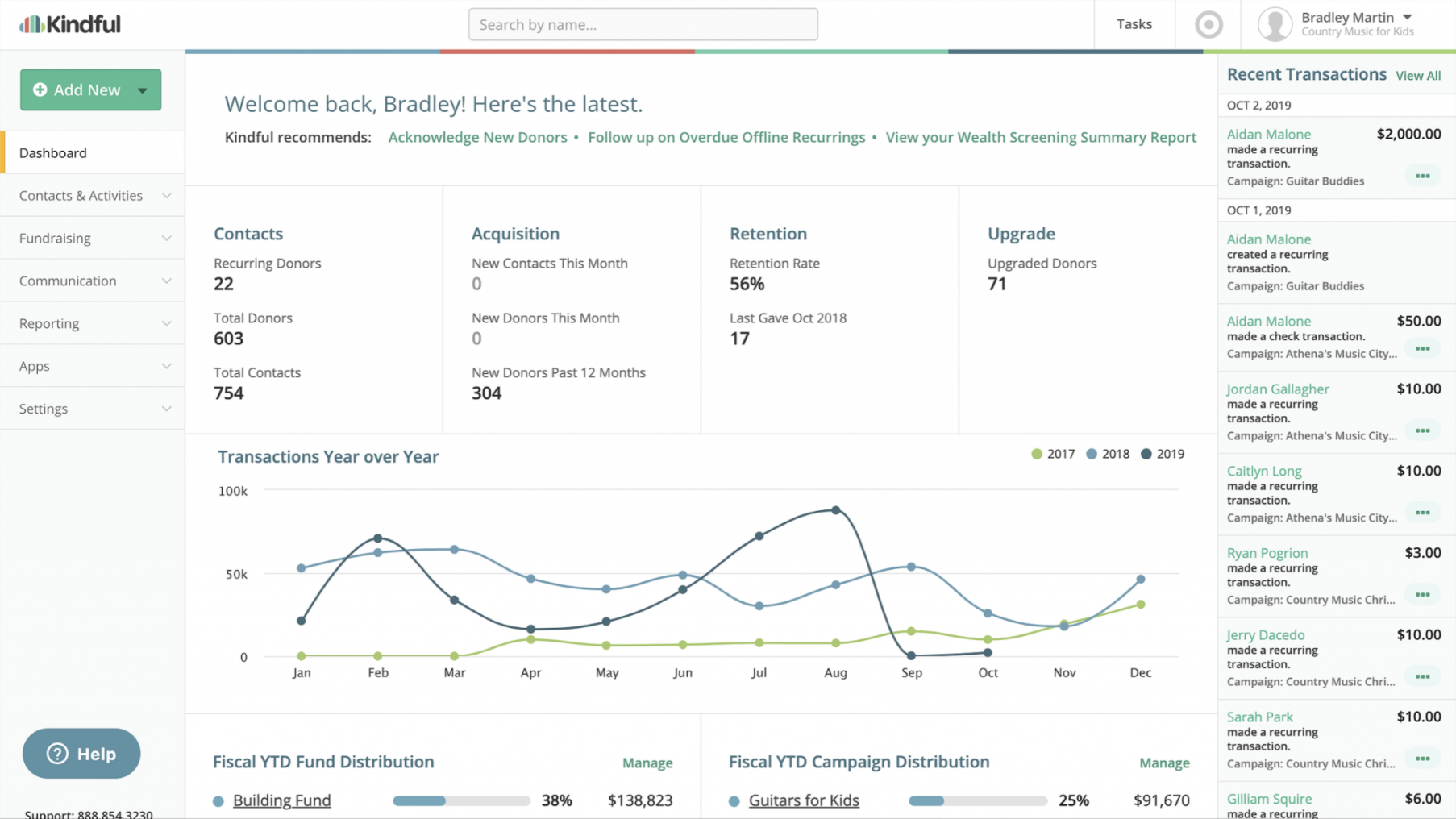
Task: Open Jordan Gallagher's contact link
Action: pyautogui.click(x=1278, y=389)
